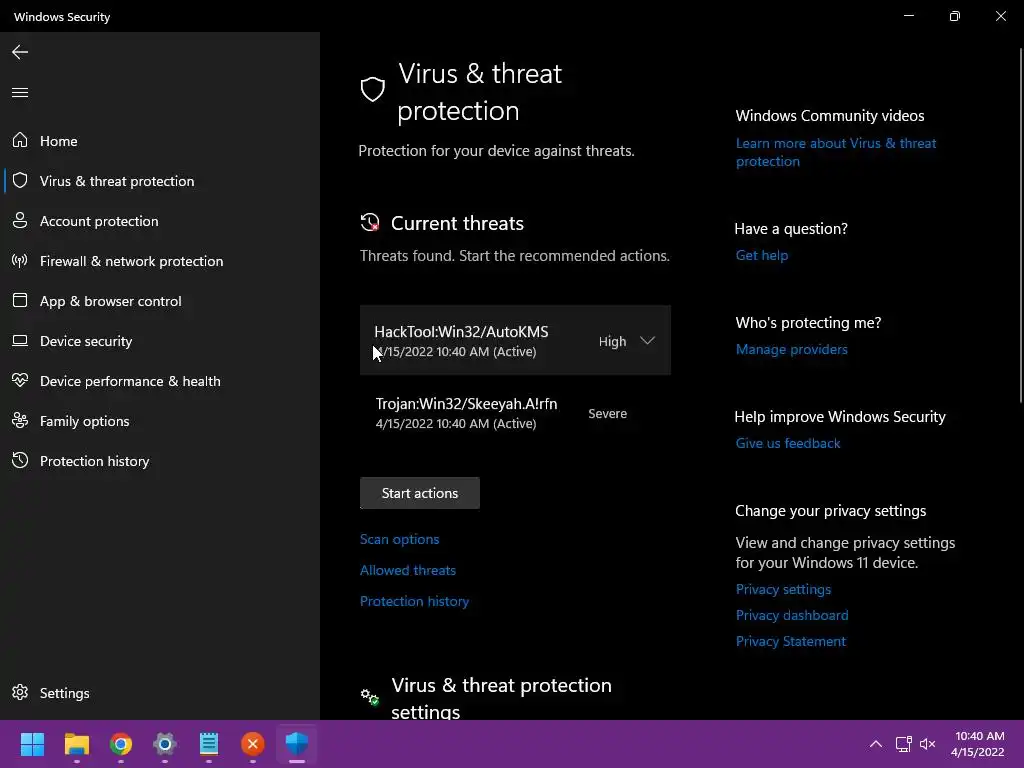Viewport: 1024px width, 768px height.
Task: Click the Family options people icon
Action: click(20, 421)
